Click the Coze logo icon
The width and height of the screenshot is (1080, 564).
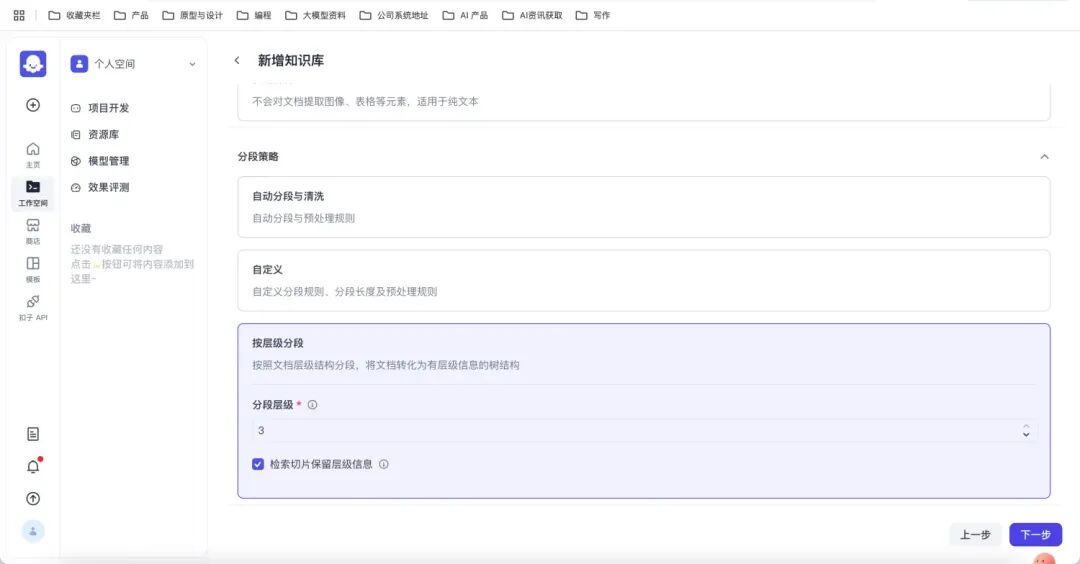(x=33, y=64)
